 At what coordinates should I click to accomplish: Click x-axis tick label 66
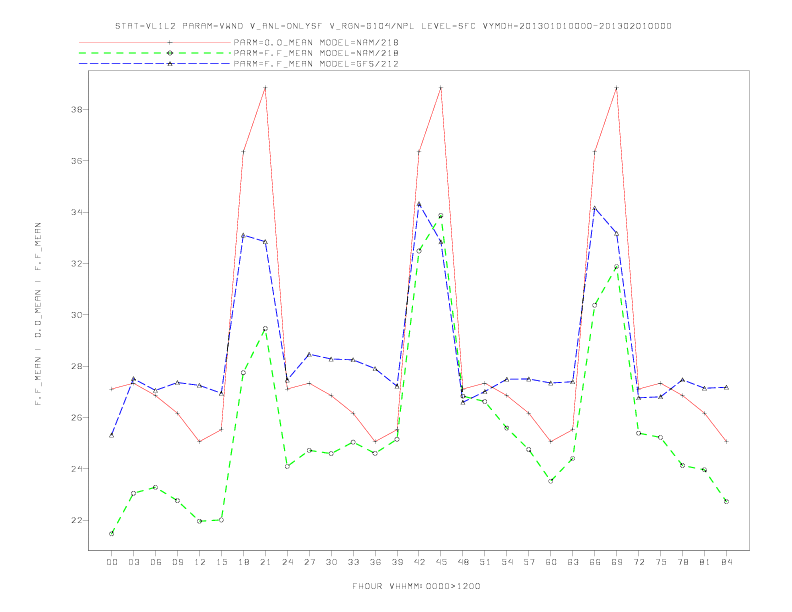point(595,562)
